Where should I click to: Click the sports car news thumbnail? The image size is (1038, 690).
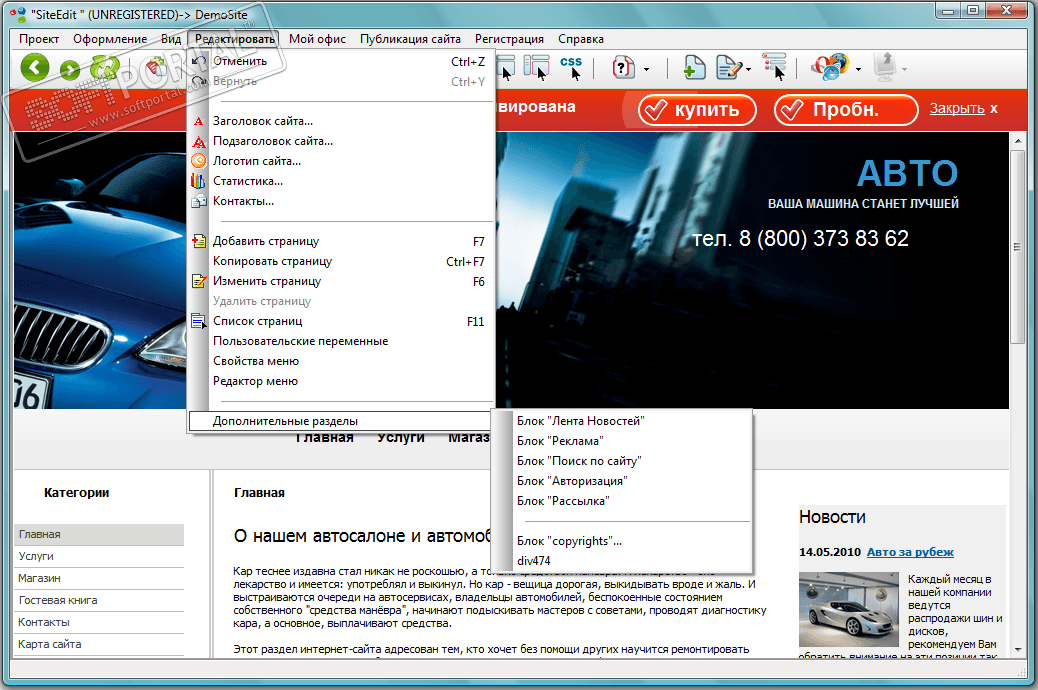847,610
